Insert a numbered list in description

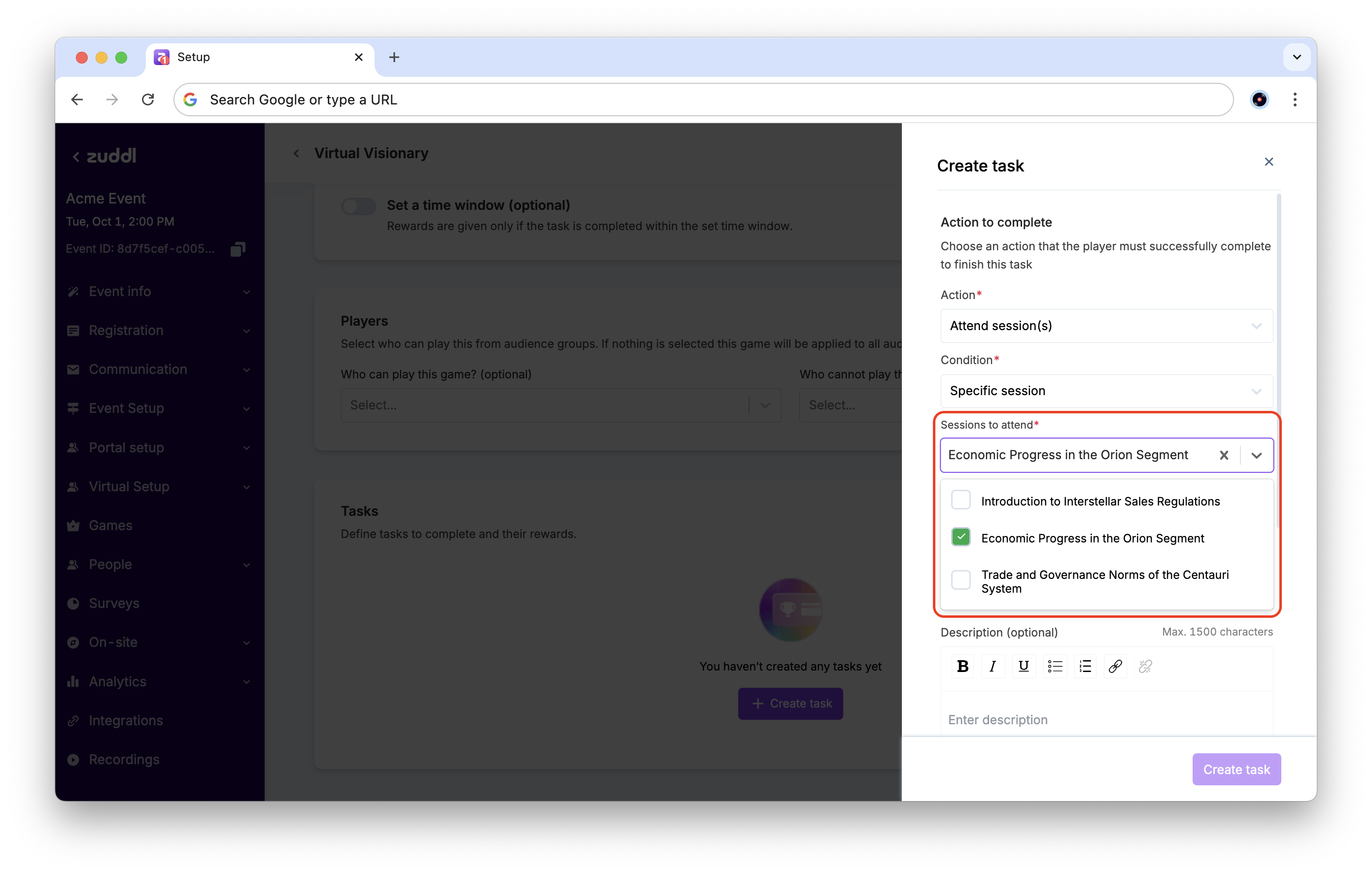click(1085, 666)
